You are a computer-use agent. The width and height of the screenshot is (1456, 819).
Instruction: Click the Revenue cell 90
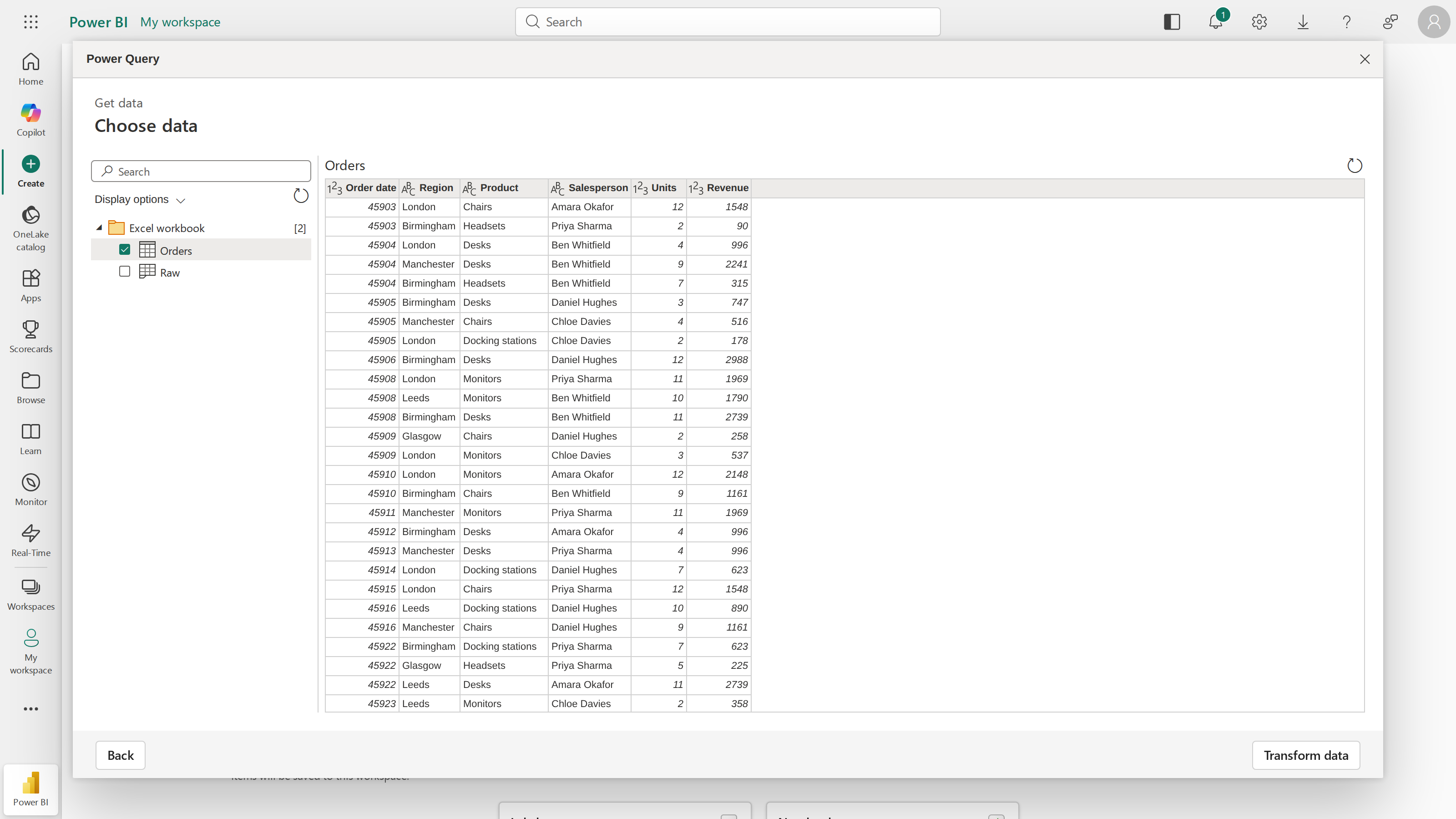718,226
